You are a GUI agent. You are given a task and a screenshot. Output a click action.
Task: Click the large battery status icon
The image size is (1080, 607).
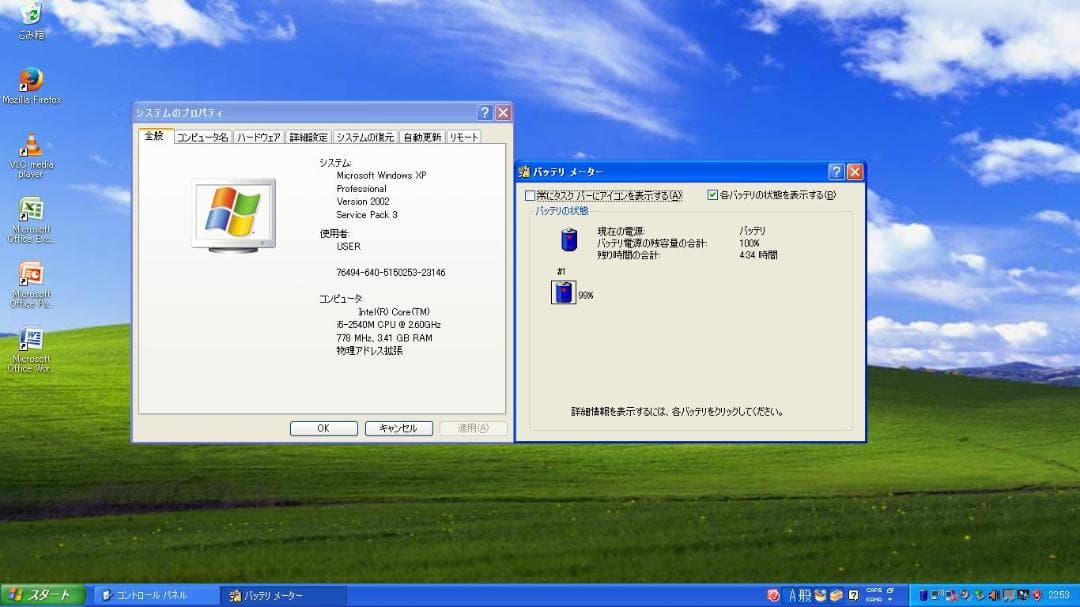click(x=570, y=237)
